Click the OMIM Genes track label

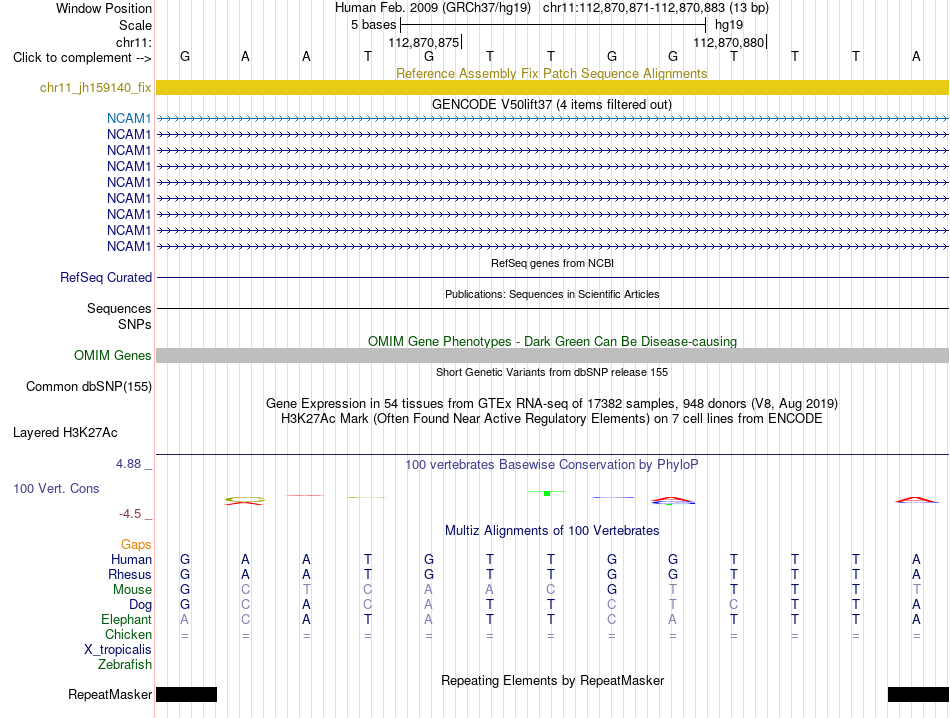(112, 356)
